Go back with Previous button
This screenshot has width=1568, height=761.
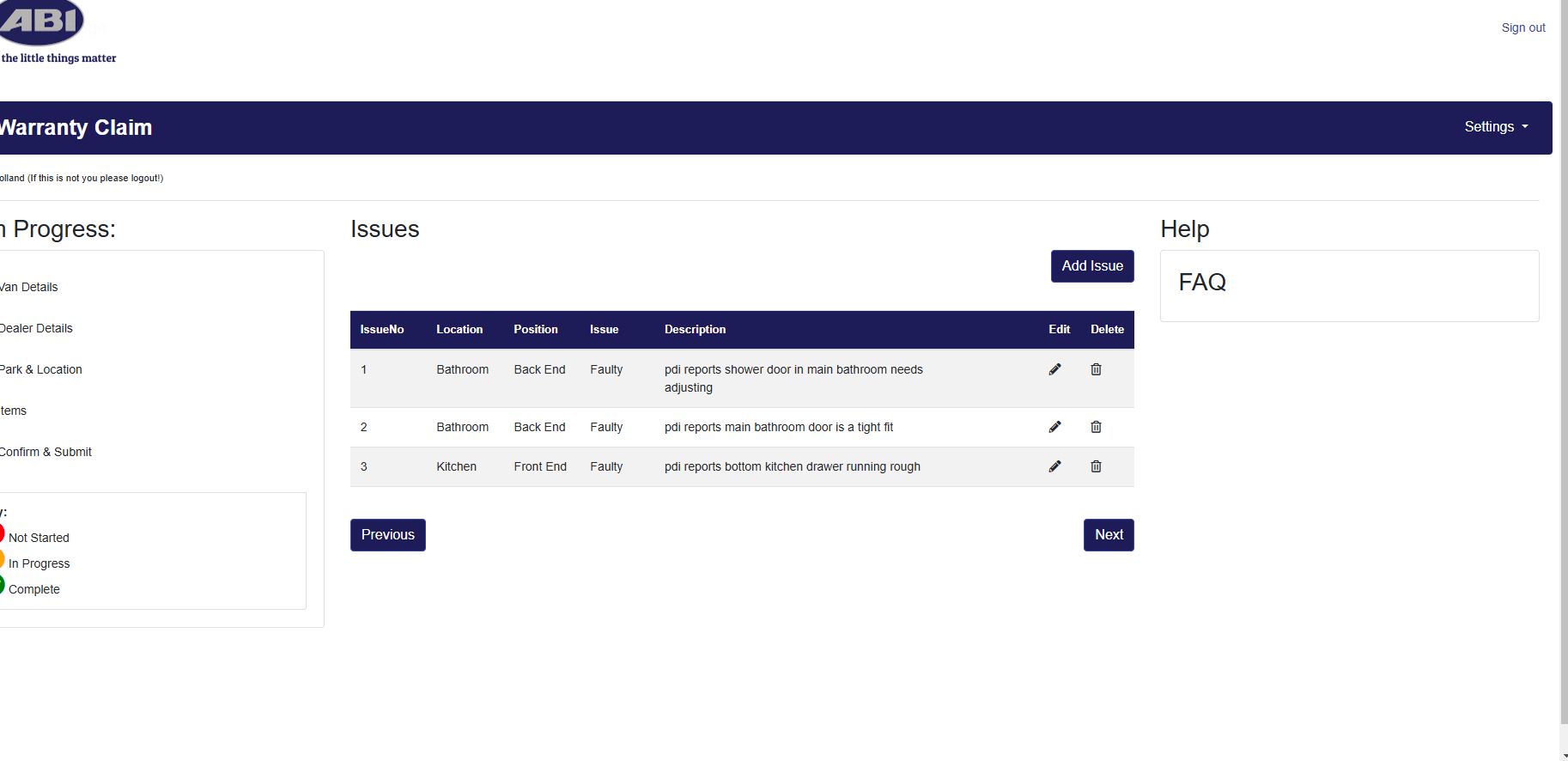[387, 535]
